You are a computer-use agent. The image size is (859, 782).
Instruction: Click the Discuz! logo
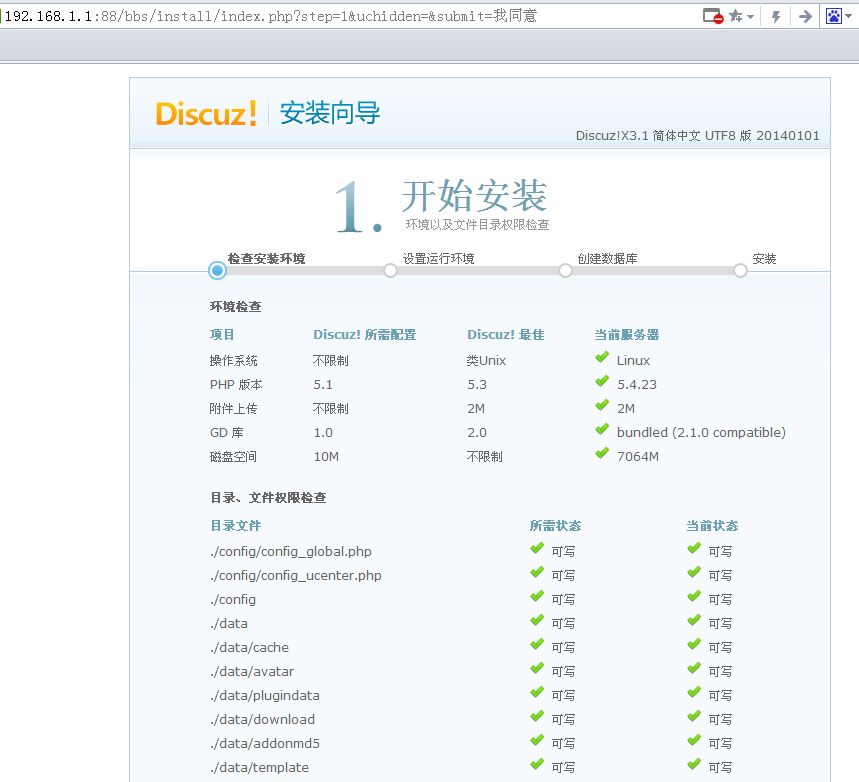[x=206, y=113]
